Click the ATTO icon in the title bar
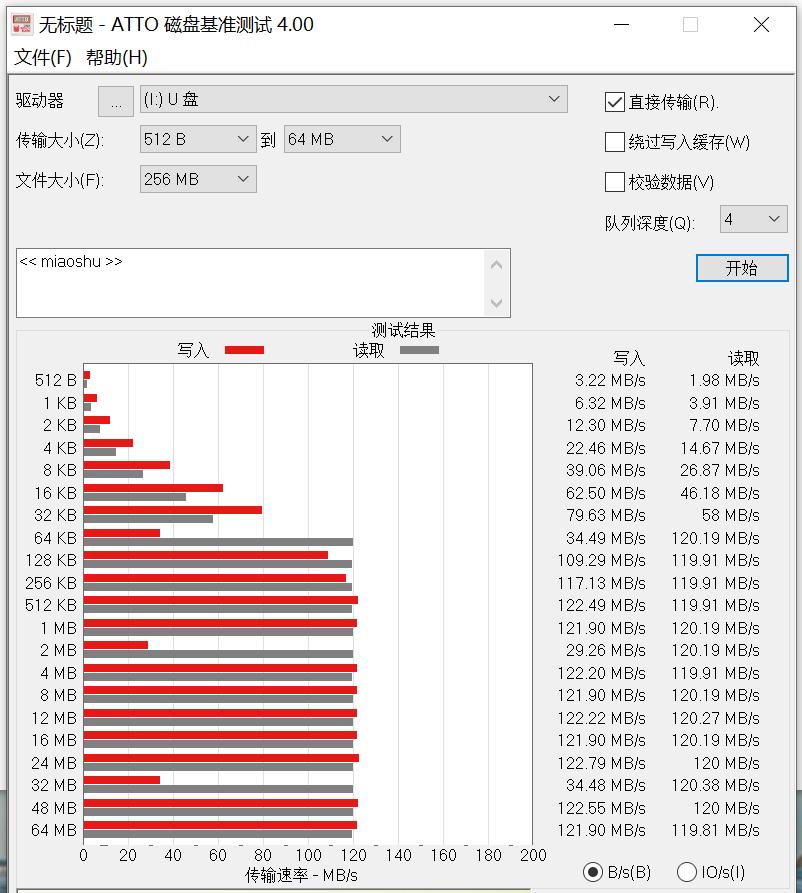 click(x=20, y=24)
